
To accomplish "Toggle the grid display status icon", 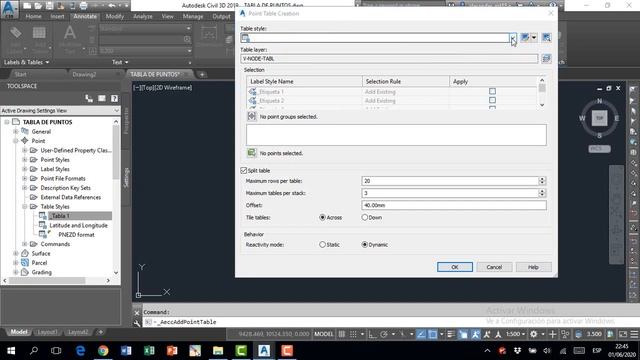I will point(342,334).
